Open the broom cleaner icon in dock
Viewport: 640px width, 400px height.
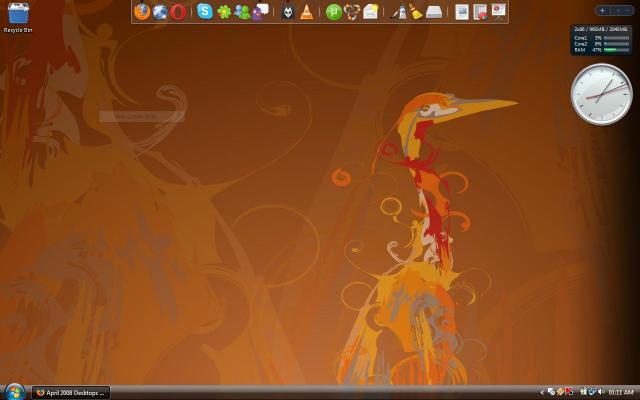pyautogui.click(x=416, y=12)
